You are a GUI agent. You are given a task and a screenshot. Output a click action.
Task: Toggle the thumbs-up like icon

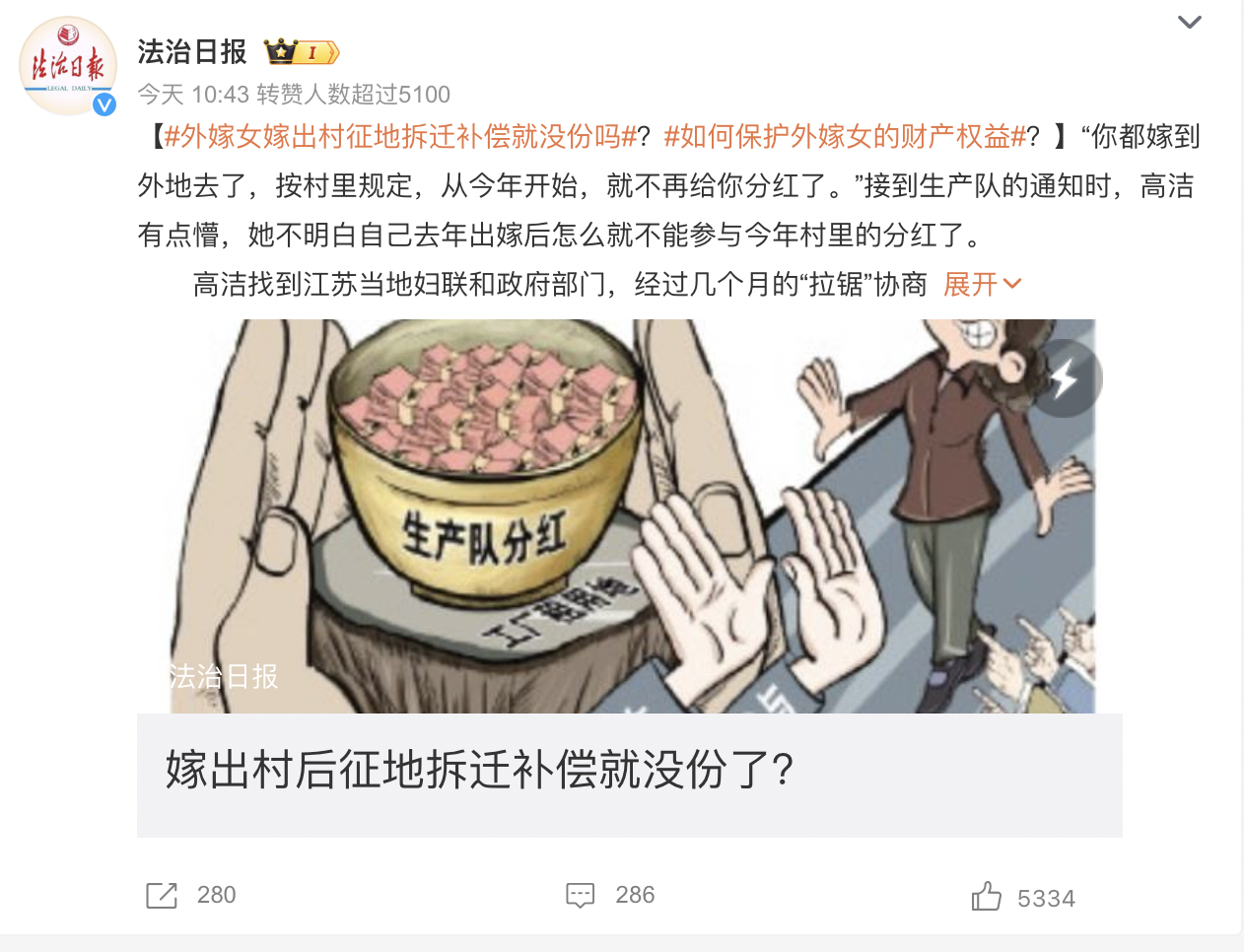(x=986, y=896)
